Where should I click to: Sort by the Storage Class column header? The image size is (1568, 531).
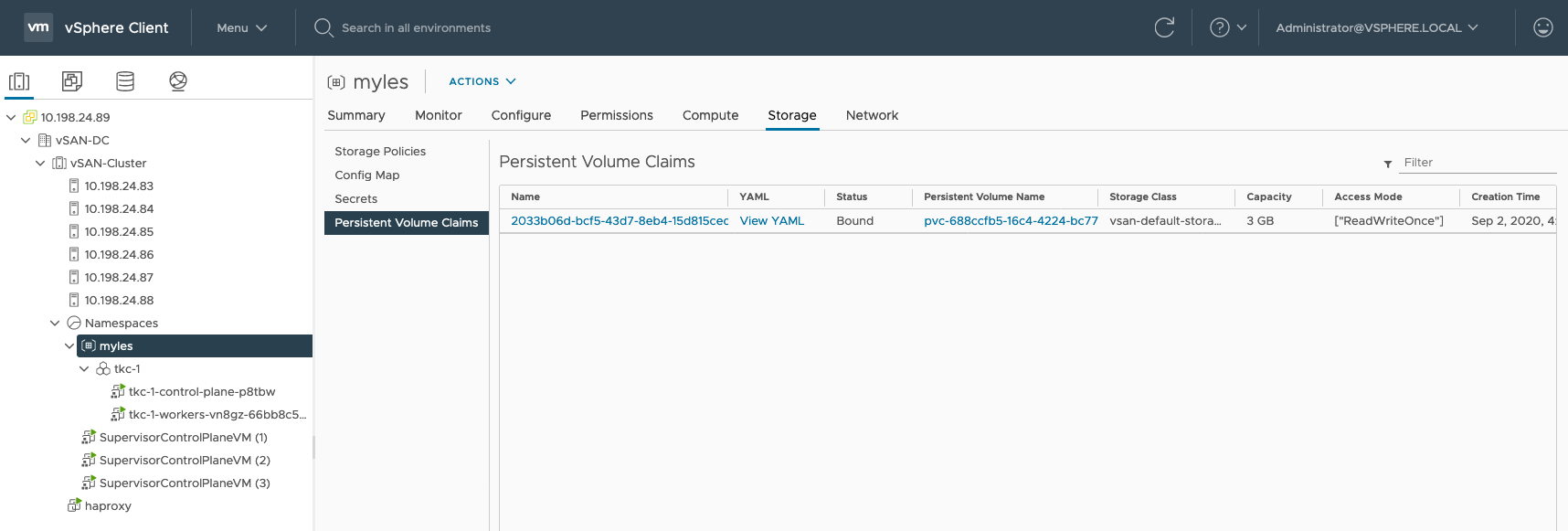(x=1143, y=196)
